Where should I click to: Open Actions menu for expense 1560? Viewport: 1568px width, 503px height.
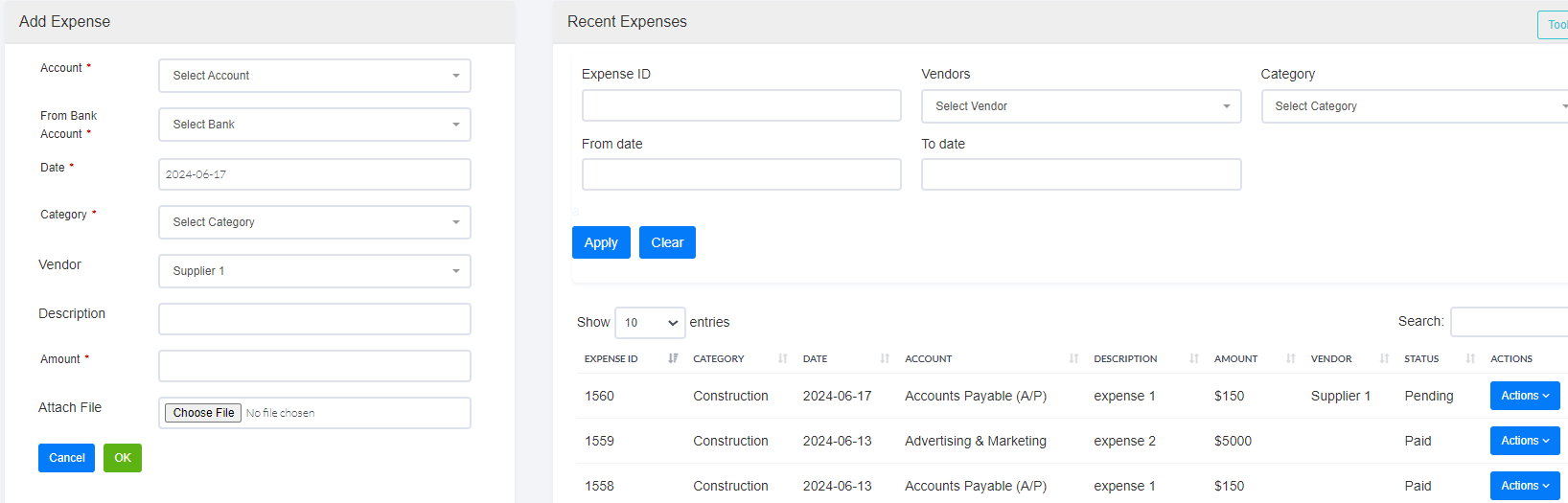click(x=1524, y=396)
